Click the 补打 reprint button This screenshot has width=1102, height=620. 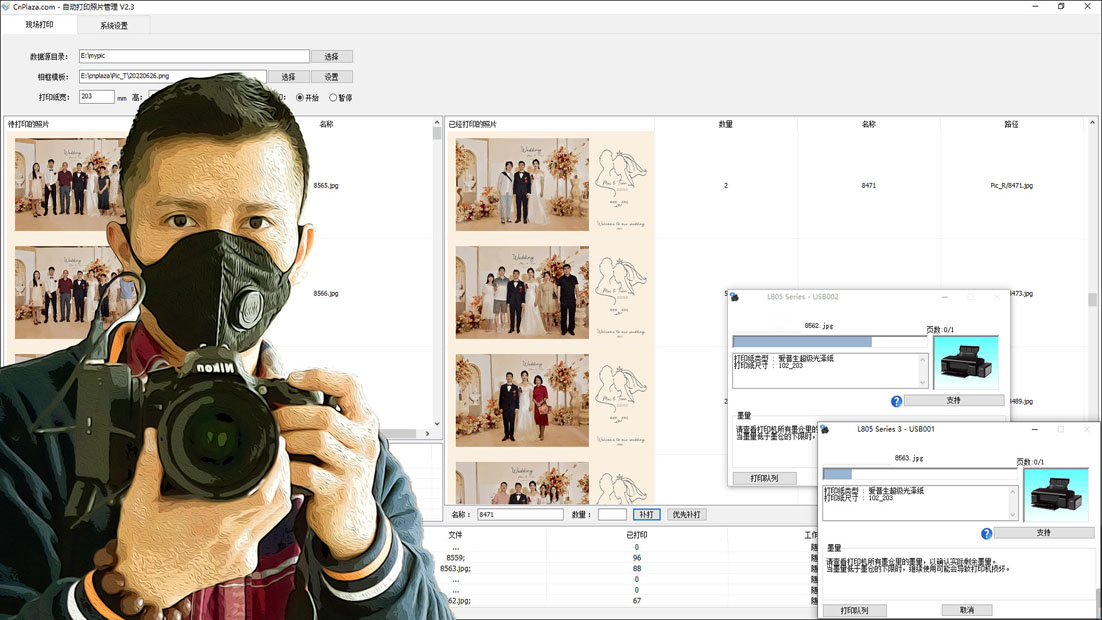(646, 514)
